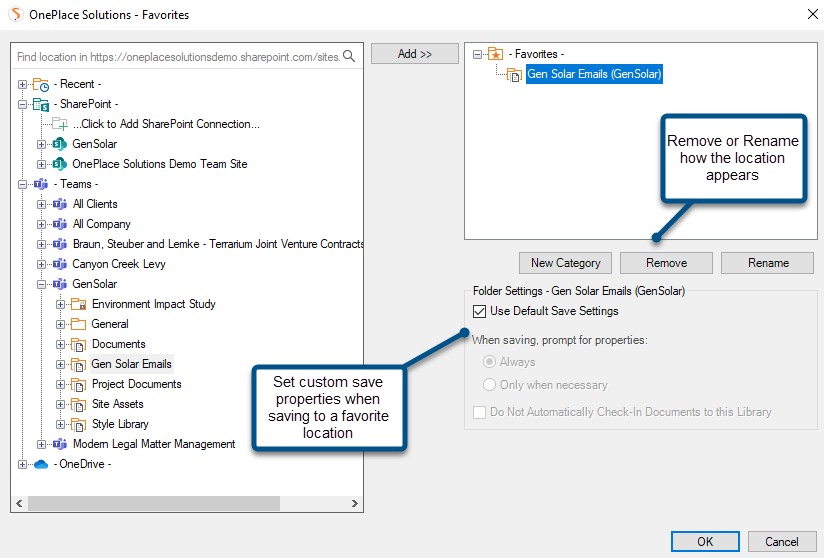Select Site Assets tree item

click(118, 404)
